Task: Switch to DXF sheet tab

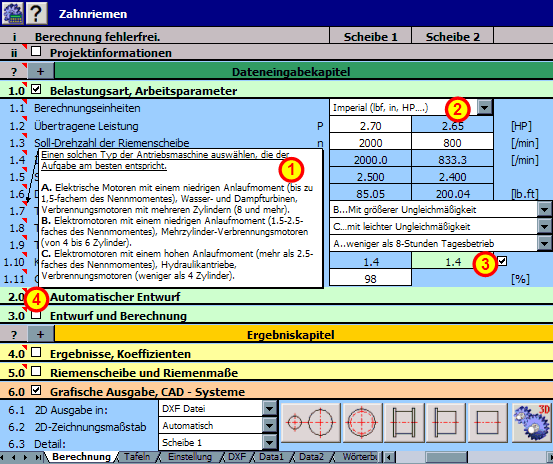Action: click(236, 457)
